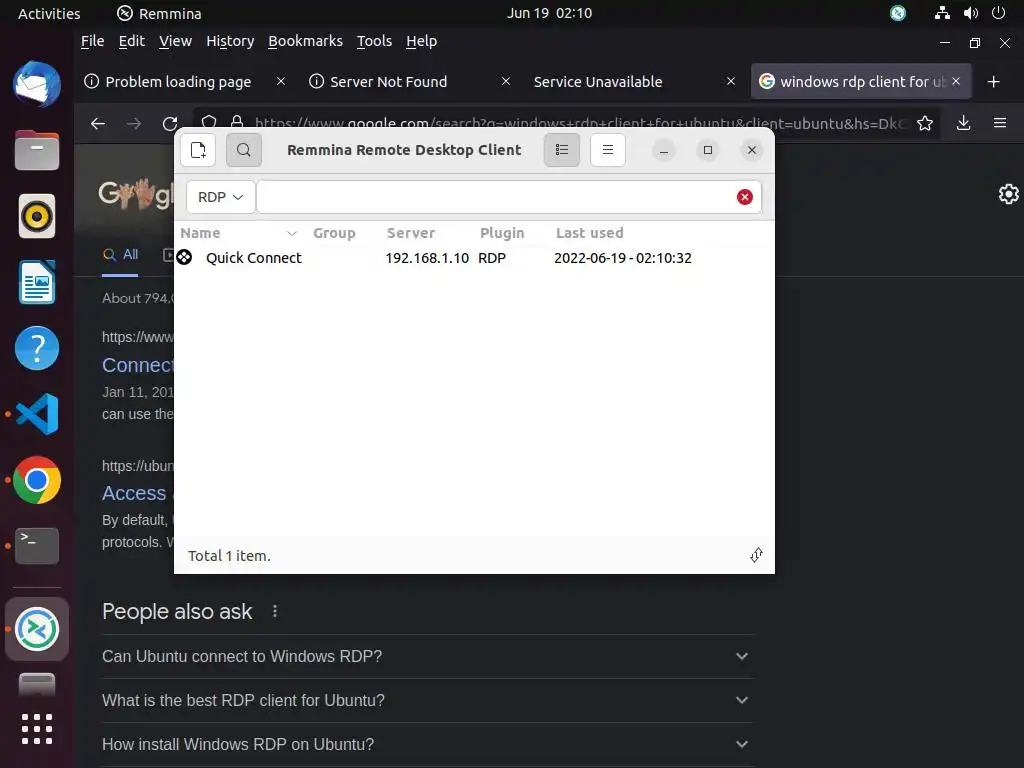The width and height of the screenshot is (1024, 768).
Task: Create new connection profile in Remmina
Action: pos(199,150)
